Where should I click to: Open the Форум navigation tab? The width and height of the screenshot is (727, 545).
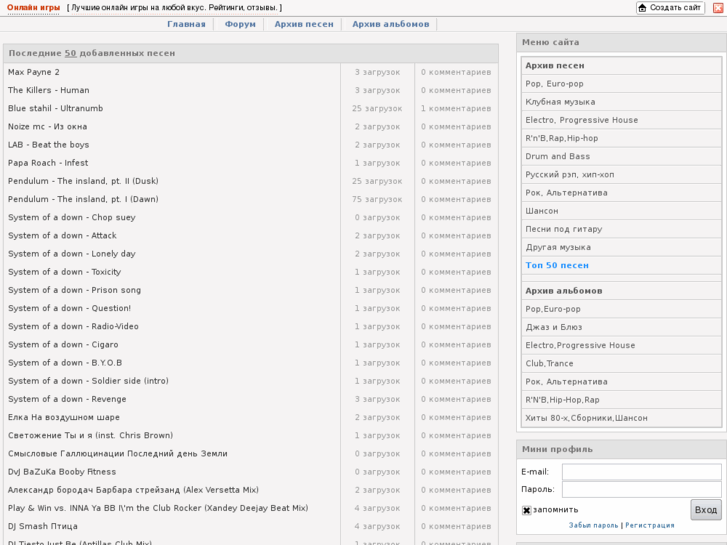click(x=240, y=24)
